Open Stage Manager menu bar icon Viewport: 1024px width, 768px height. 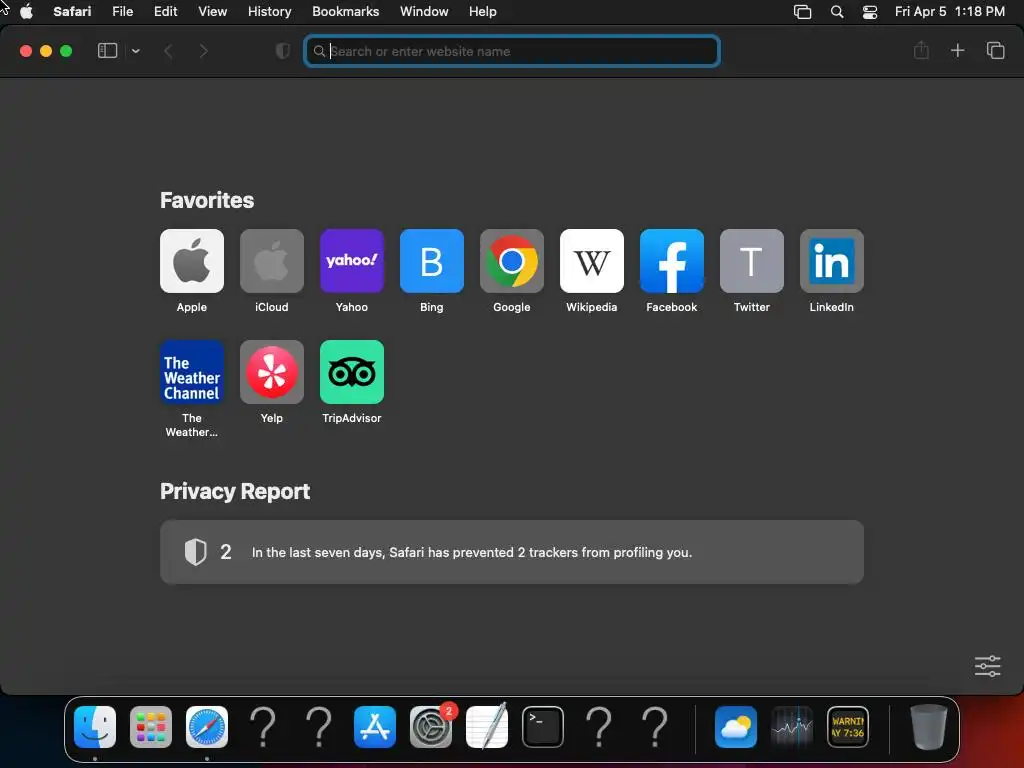coord(802,12)
